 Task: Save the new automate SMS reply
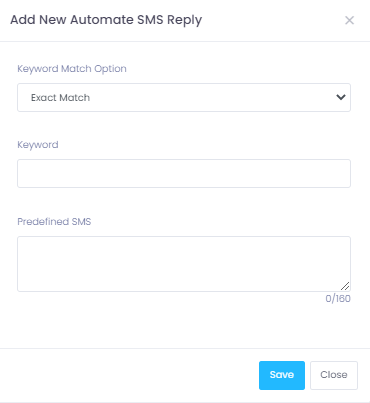click(282, 375)
